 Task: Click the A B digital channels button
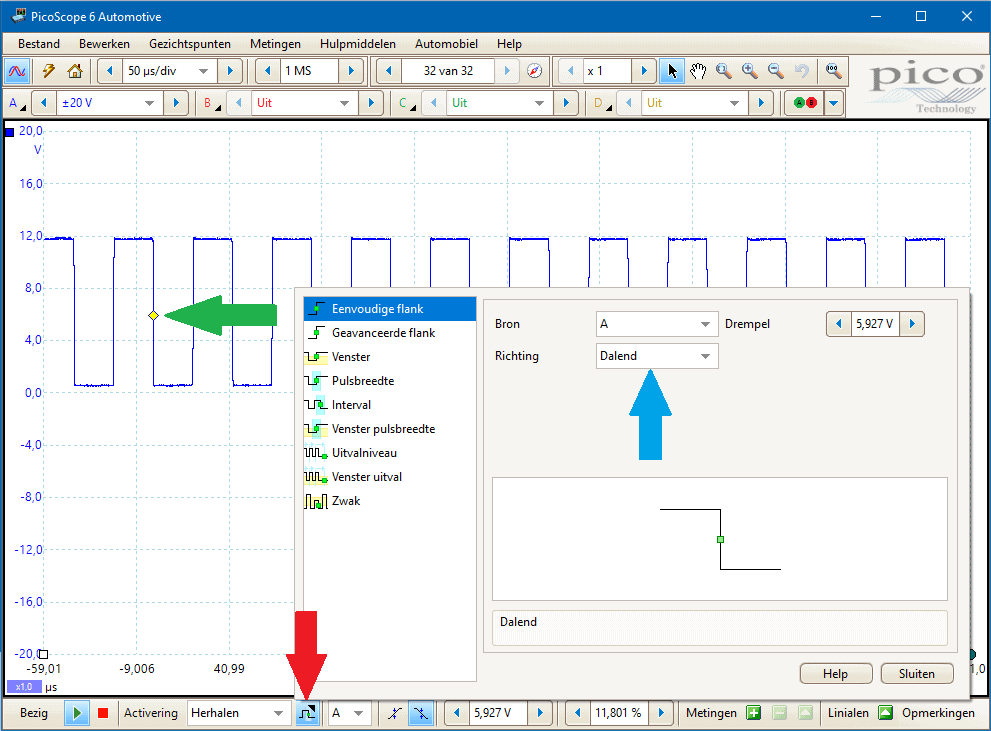[x=805, y=103]
